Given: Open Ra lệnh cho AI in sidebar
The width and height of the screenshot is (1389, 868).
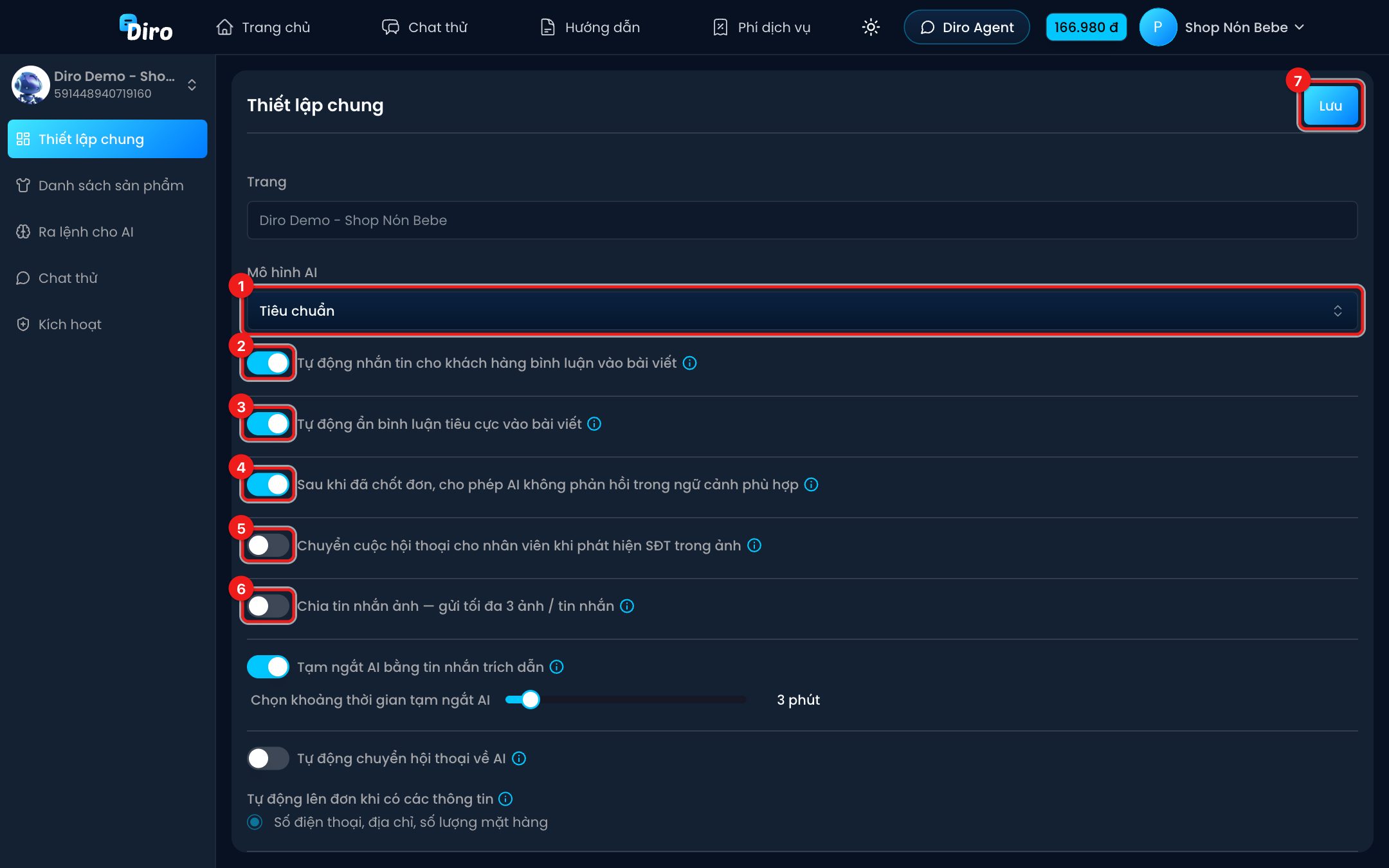Looking at the screenshot, I should [x=107, y=231].
